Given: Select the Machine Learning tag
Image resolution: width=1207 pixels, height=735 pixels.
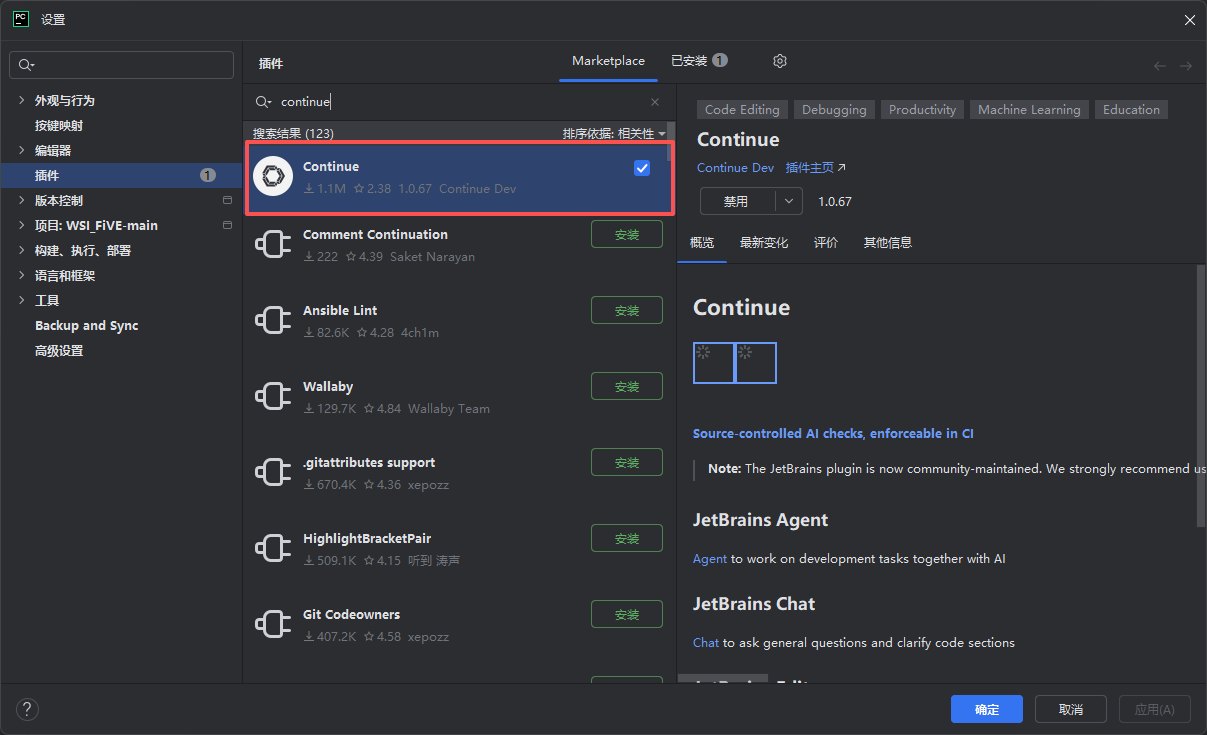Looking at the screenshot, I should 1029,110.
